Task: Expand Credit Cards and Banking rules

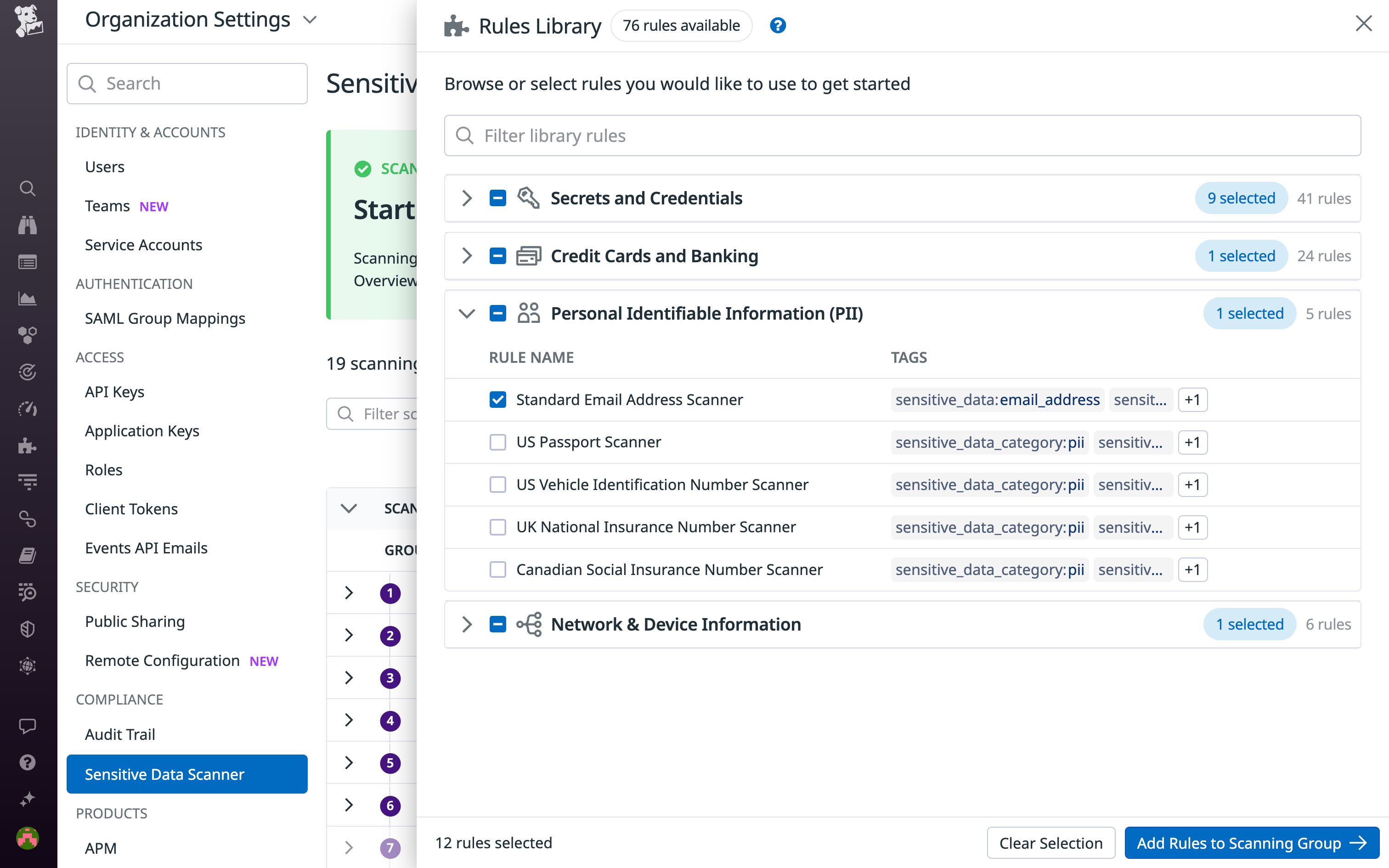Action: tap(466, 256)
